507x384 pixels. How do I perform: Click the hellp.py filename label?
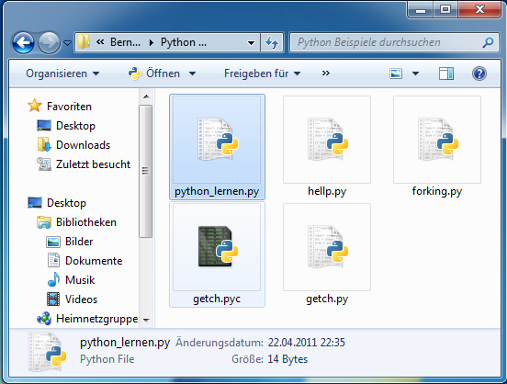[x=327, y=191]
